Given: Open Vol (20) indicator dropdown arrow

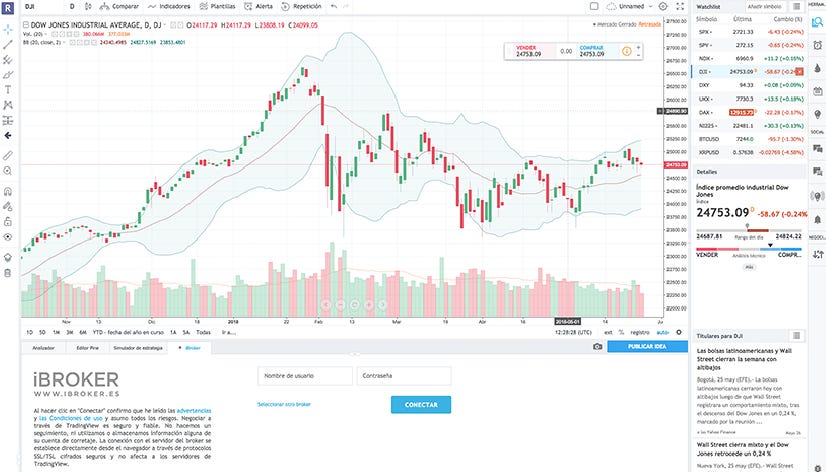Looking at the screenshot, I should [46, 34].
